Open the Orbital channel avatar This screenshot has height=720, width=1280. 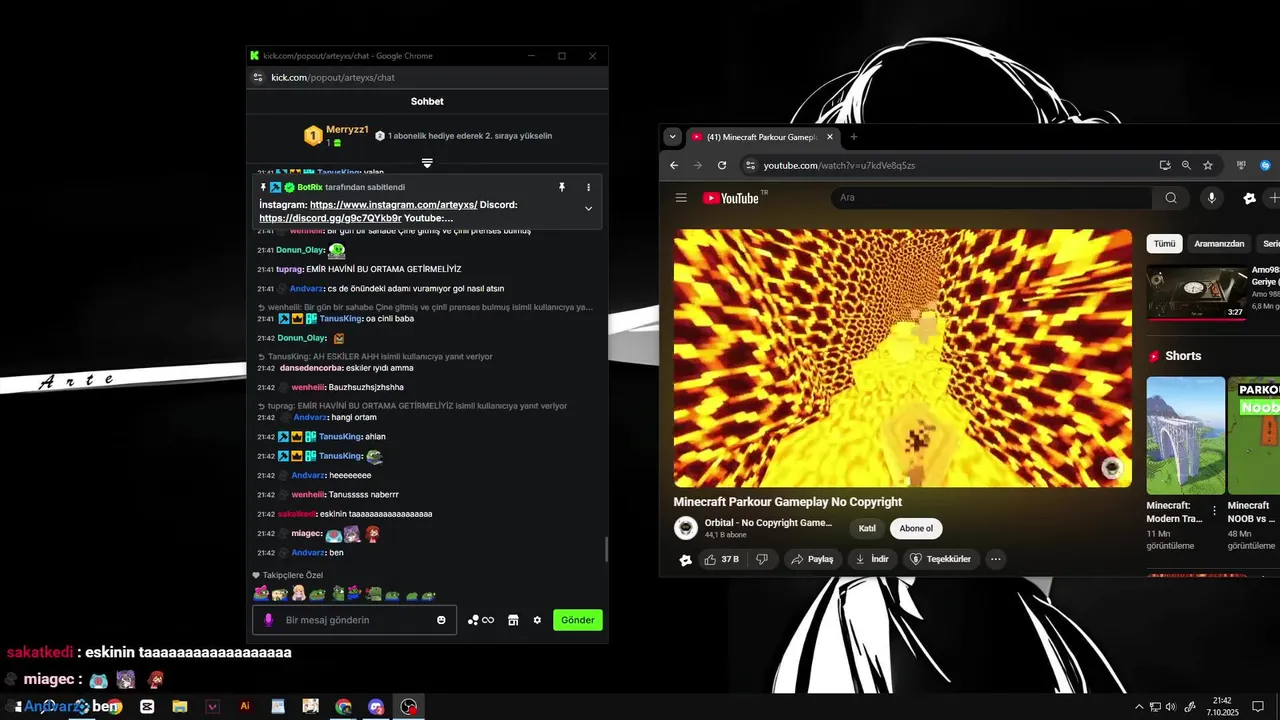[686, 528]
